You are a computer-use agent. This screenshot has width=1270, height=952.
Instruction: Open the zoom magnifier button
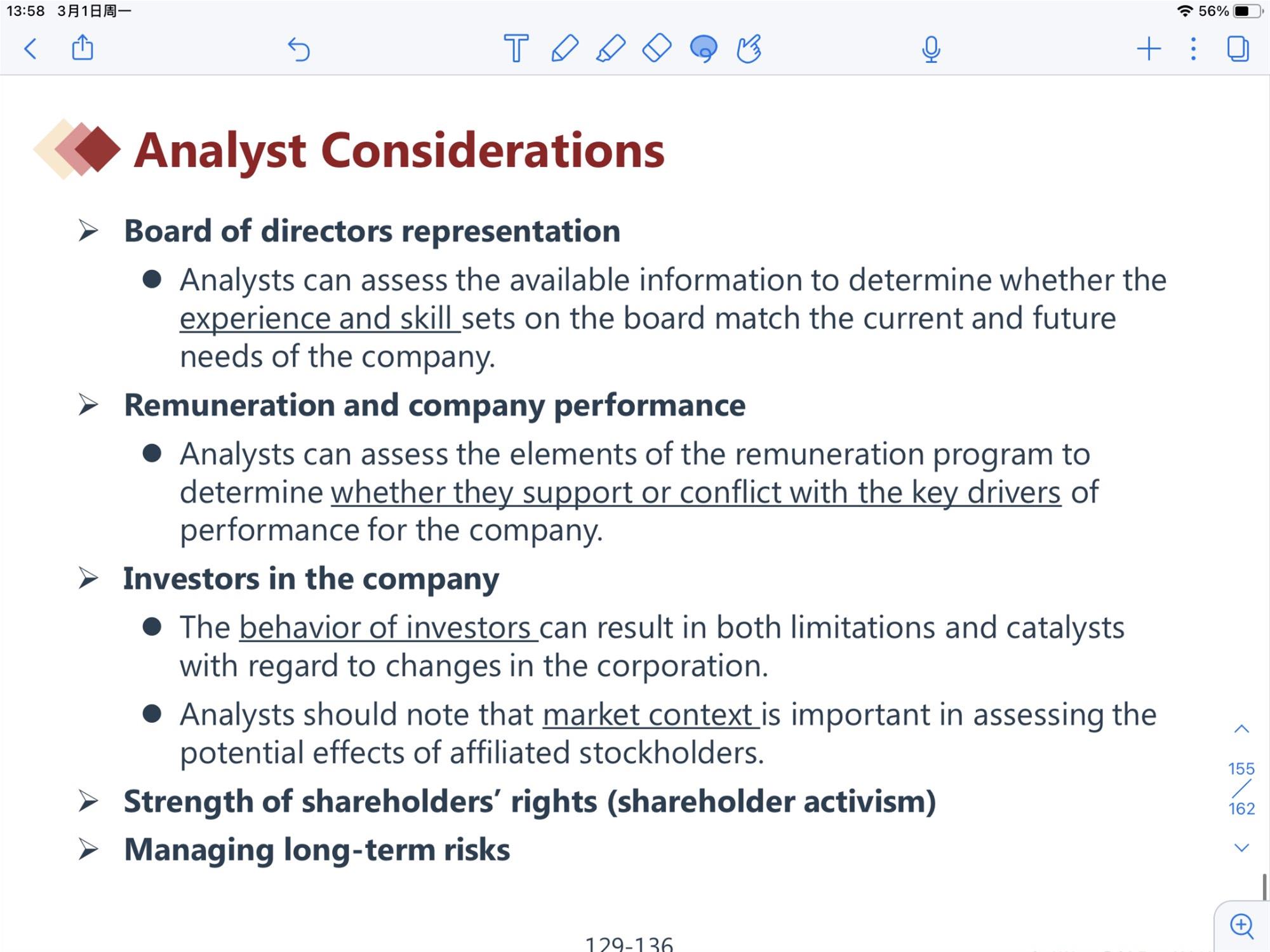coord(1242,926)
